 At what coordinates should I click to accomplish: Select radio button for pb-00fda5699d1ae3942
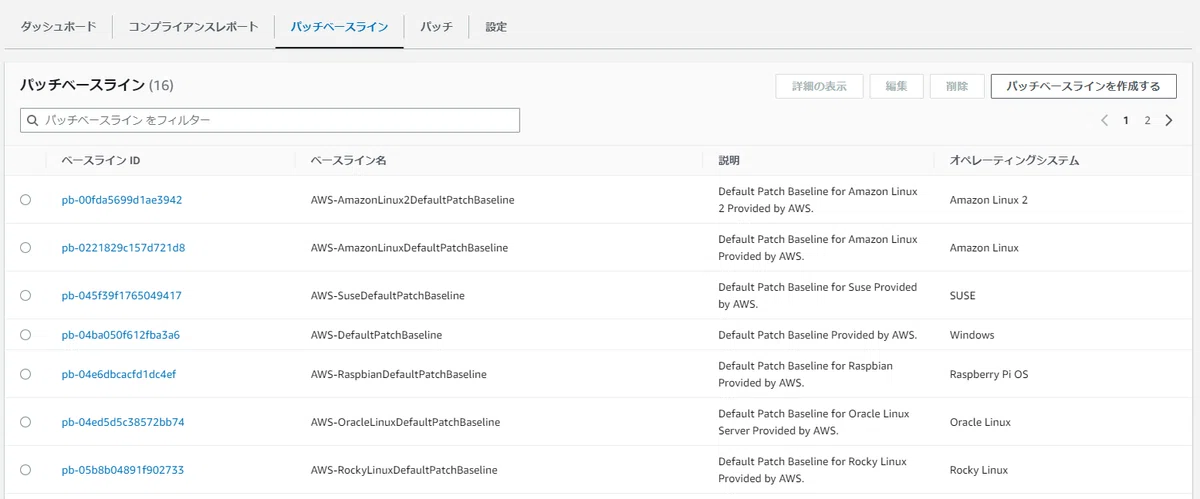pos(25,200)
